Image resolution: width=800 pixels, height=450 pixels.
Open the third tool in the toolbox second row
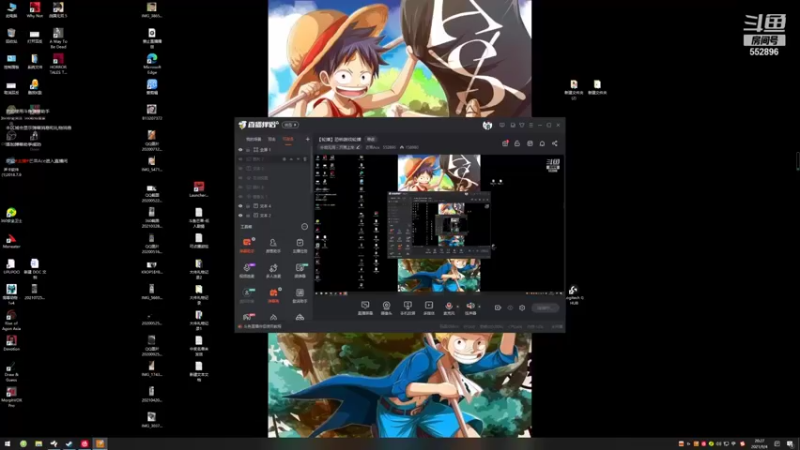click(299, 270)
